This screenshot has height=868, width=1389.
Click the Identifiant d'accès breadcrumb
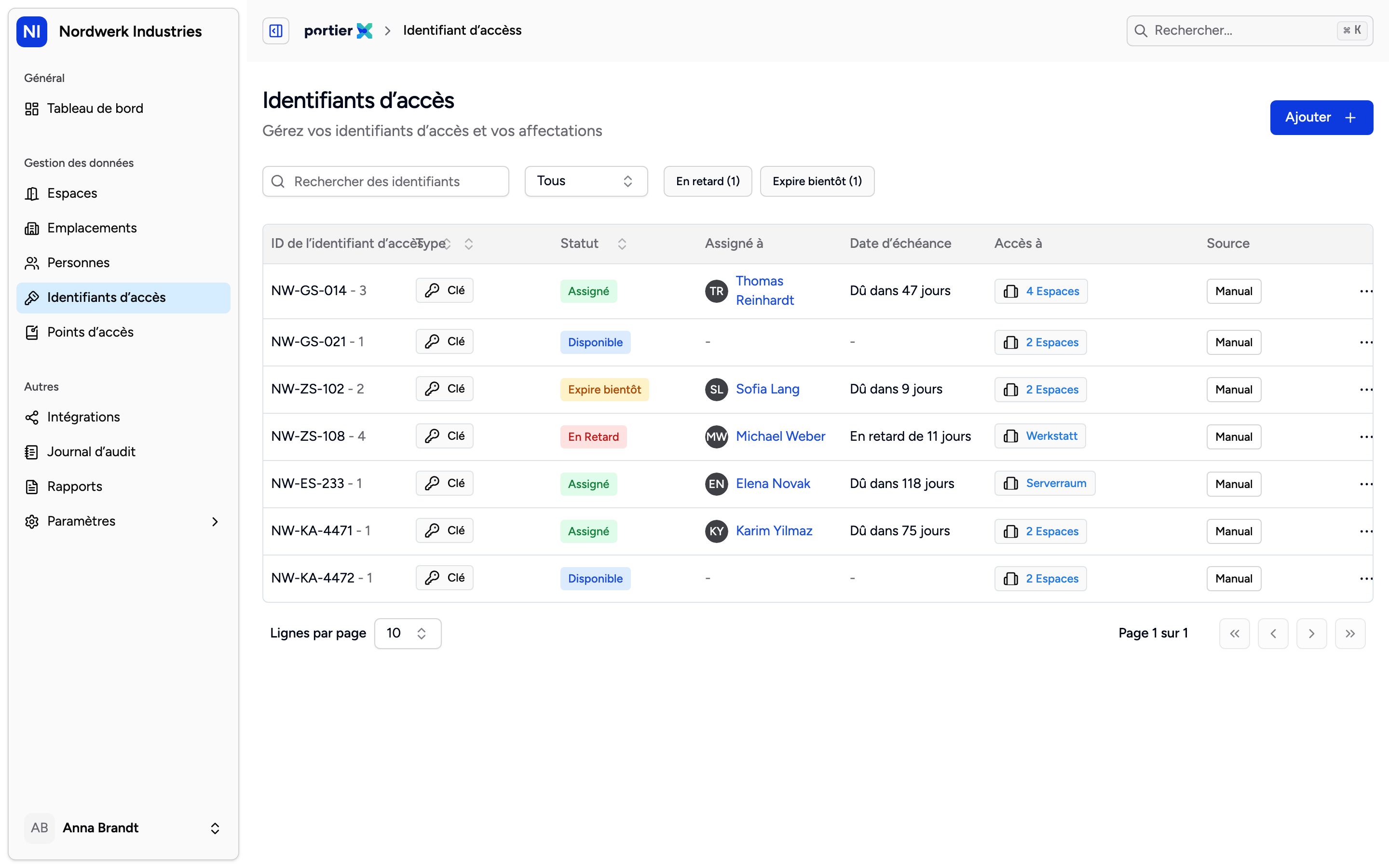(x=462, y=30)
